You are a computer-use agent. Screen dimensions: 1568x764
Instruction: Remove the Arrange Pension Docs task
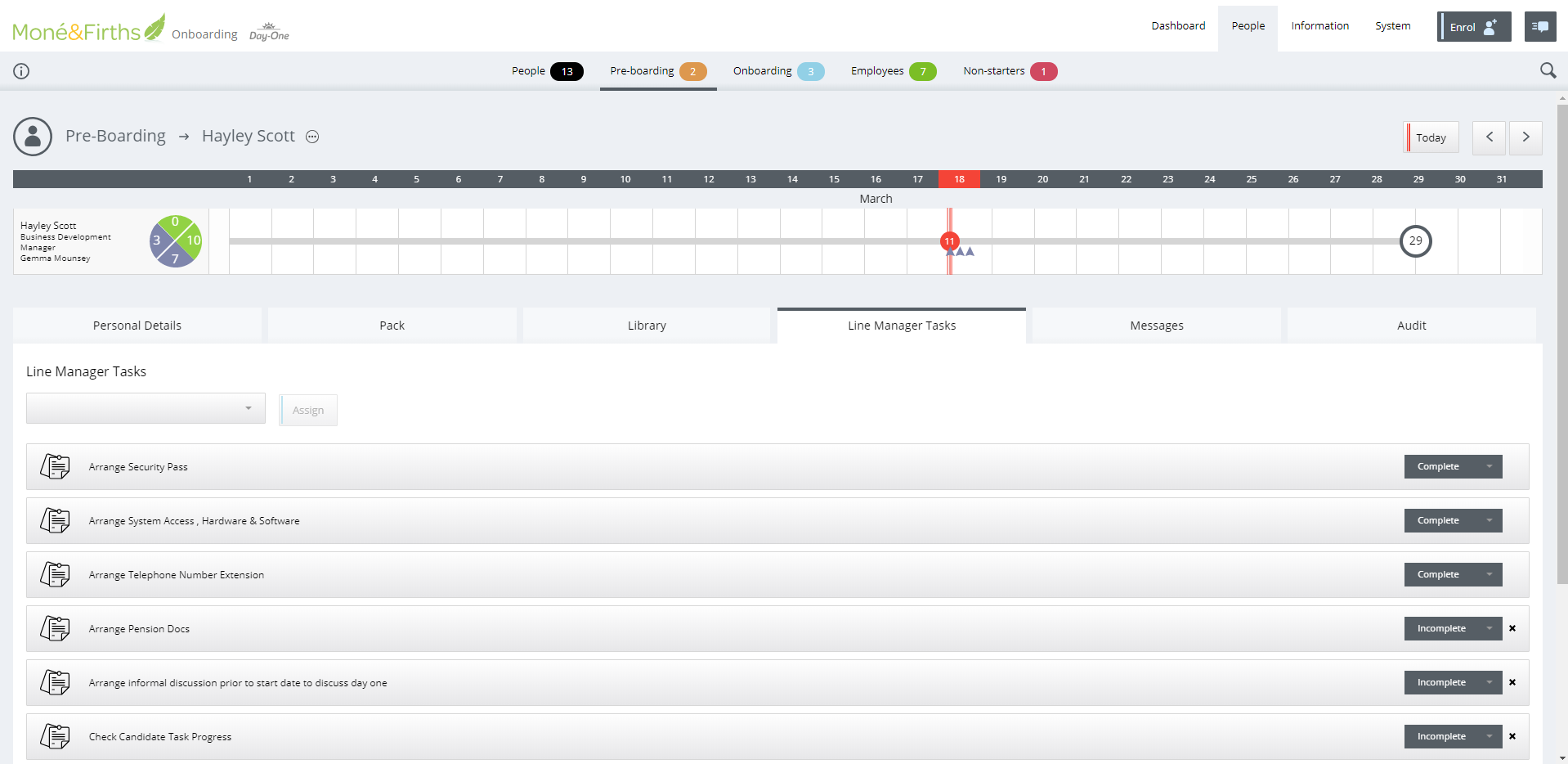1512,629
